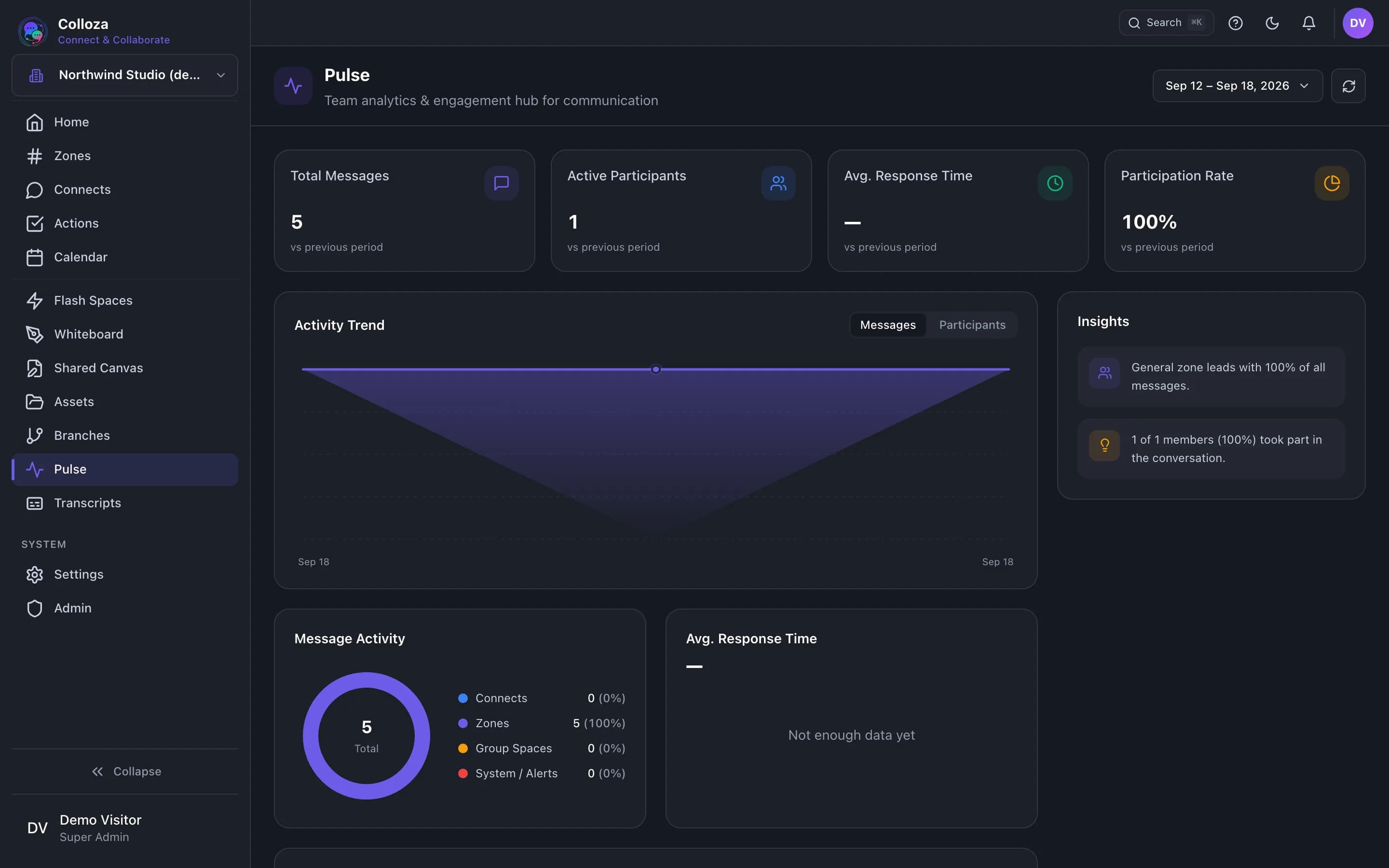Click the refresh data icon button
This screenshot has width=1389, height=868.
1348,86
